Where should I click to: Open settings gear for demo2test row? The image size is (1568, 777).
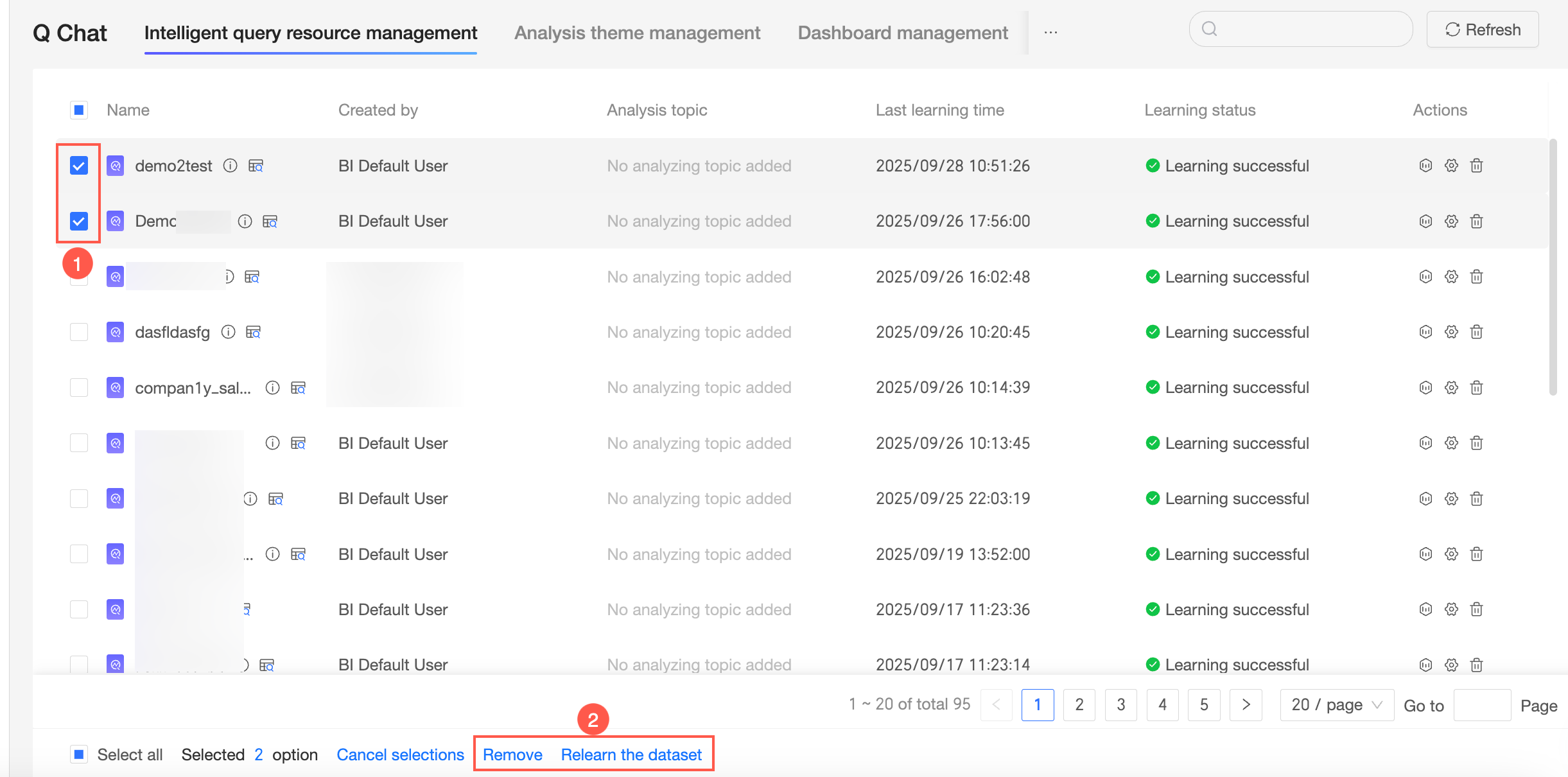point(1451,166)
